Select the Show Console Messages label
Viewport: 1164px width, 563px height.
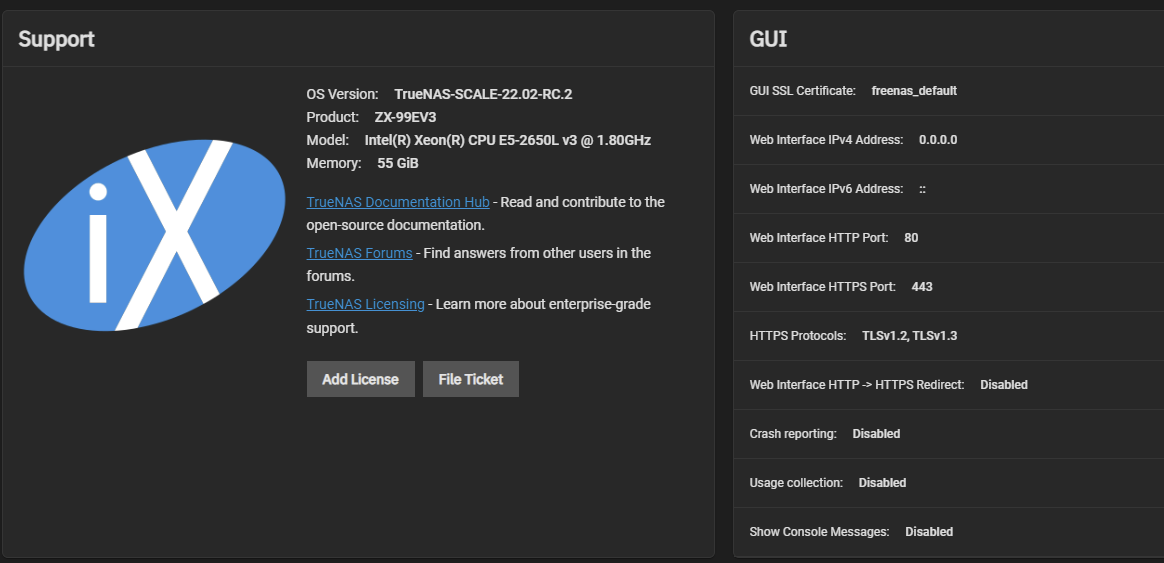click(820, 532)
